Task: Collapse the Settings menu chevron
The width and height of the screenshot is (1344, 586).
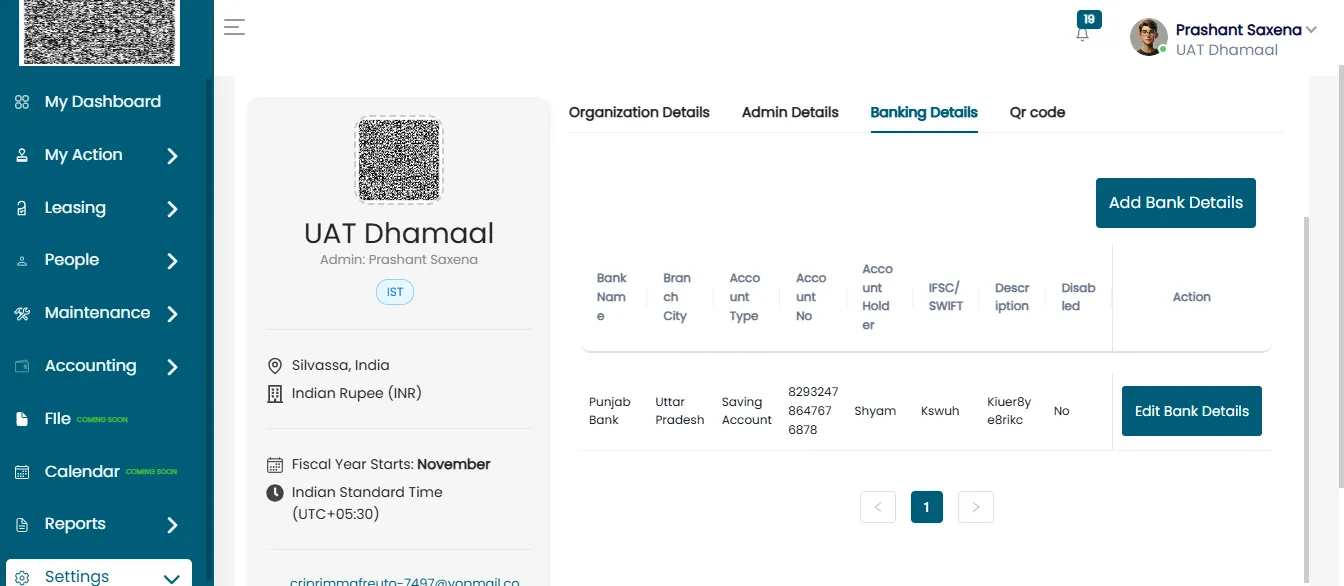Action: [x=171, y=578]
